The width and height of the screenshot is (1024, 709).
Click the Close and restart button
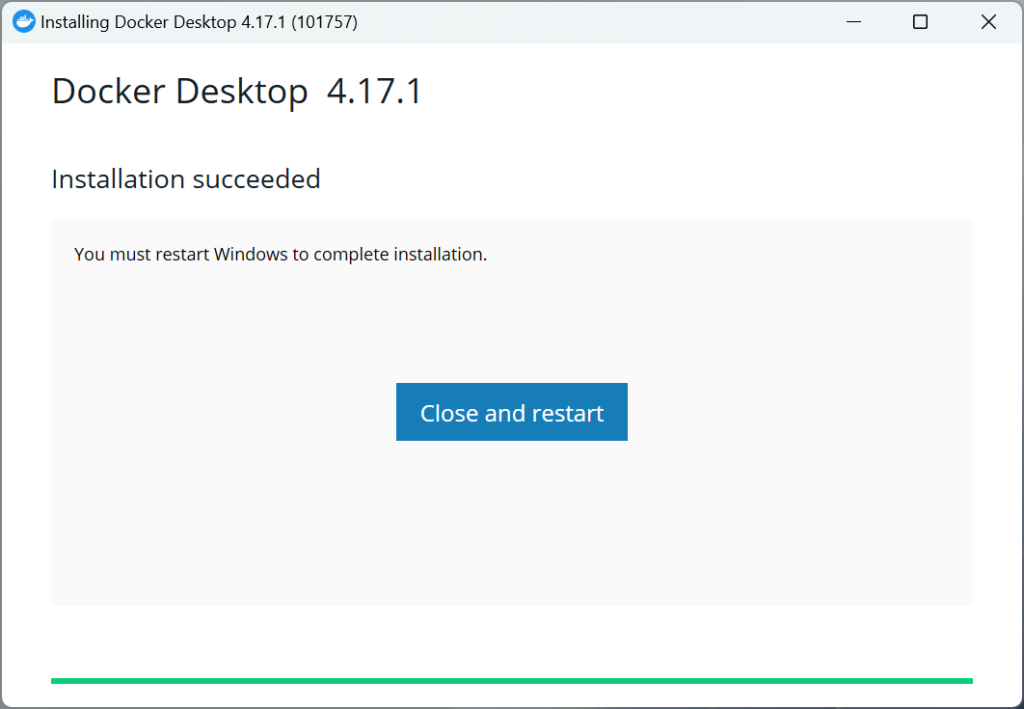click(511, 412)
